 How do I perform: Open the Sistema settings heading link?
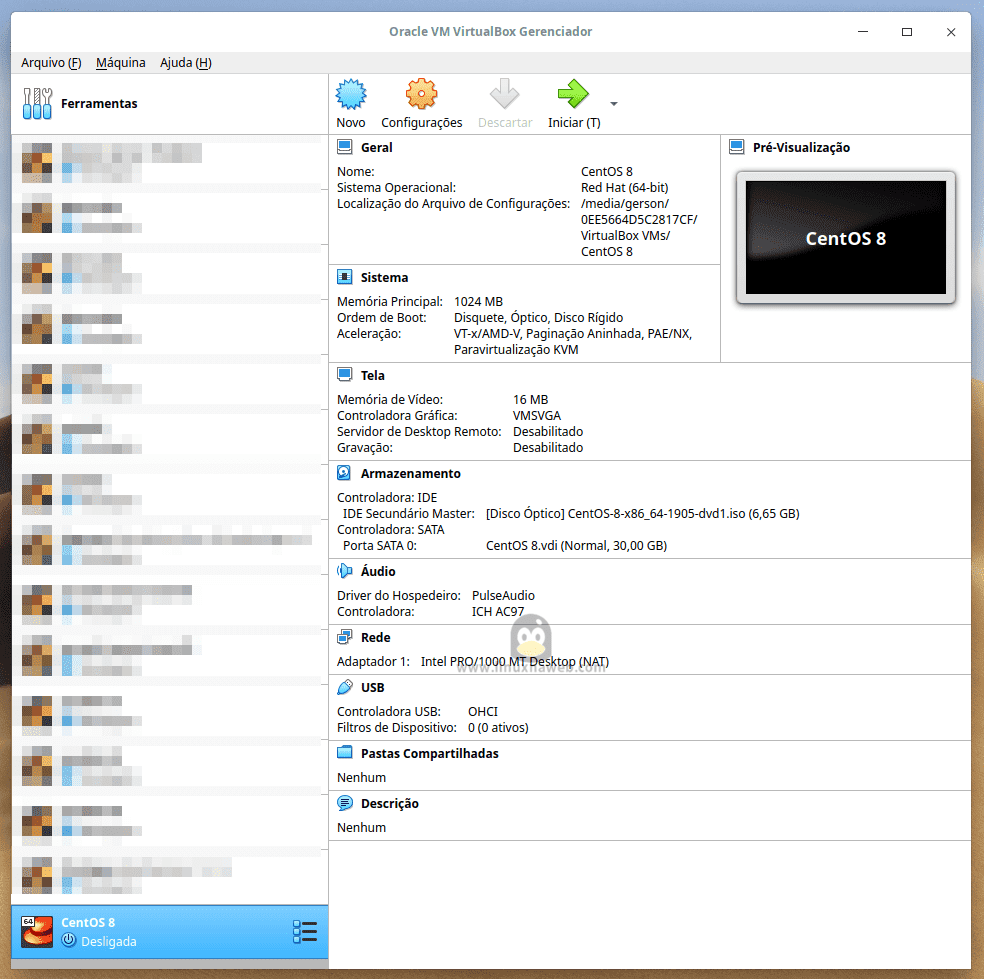(384, 277)
